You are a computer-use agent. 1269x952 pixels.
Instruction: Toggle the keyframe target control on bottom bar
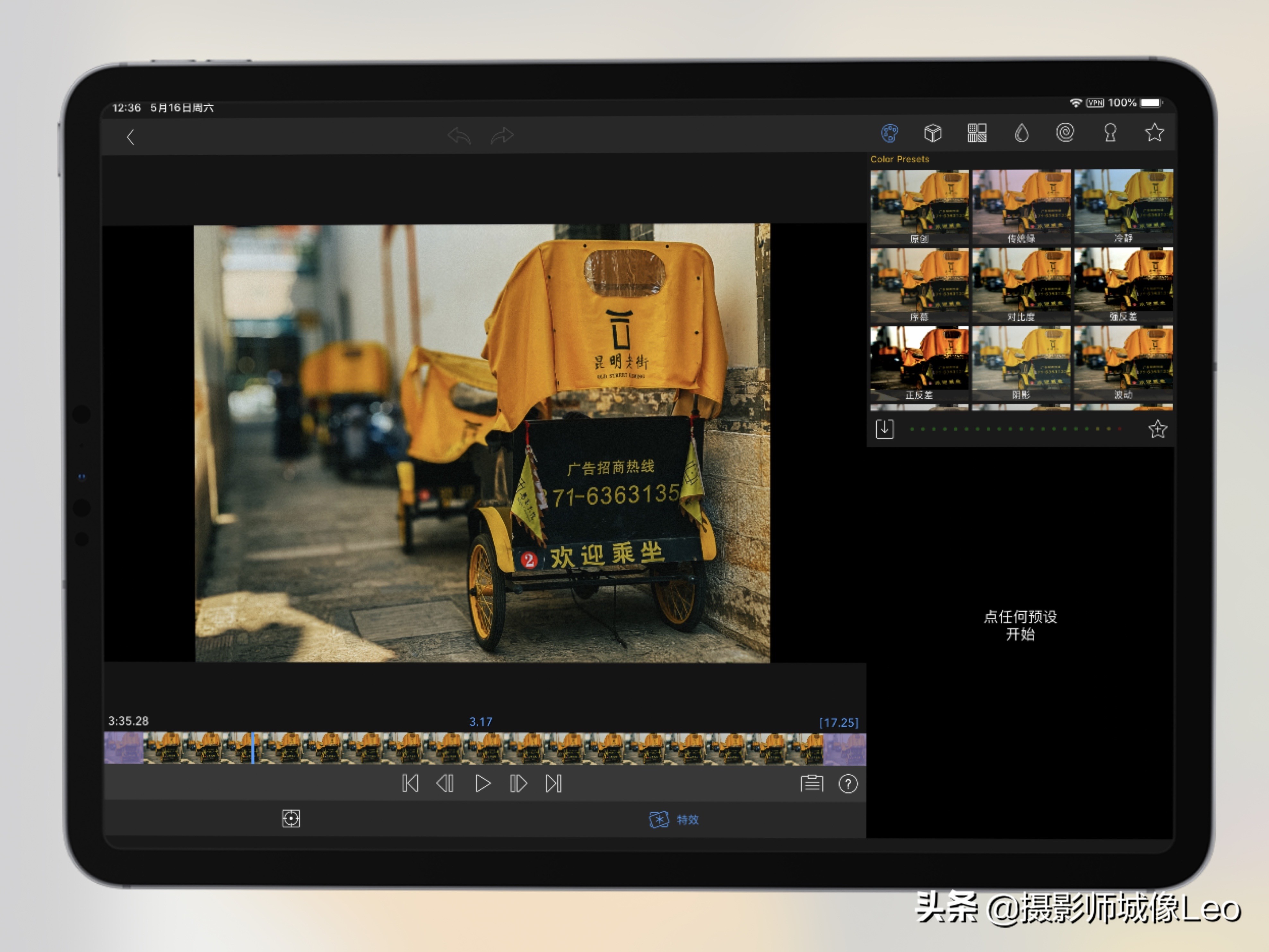(291, 819)
